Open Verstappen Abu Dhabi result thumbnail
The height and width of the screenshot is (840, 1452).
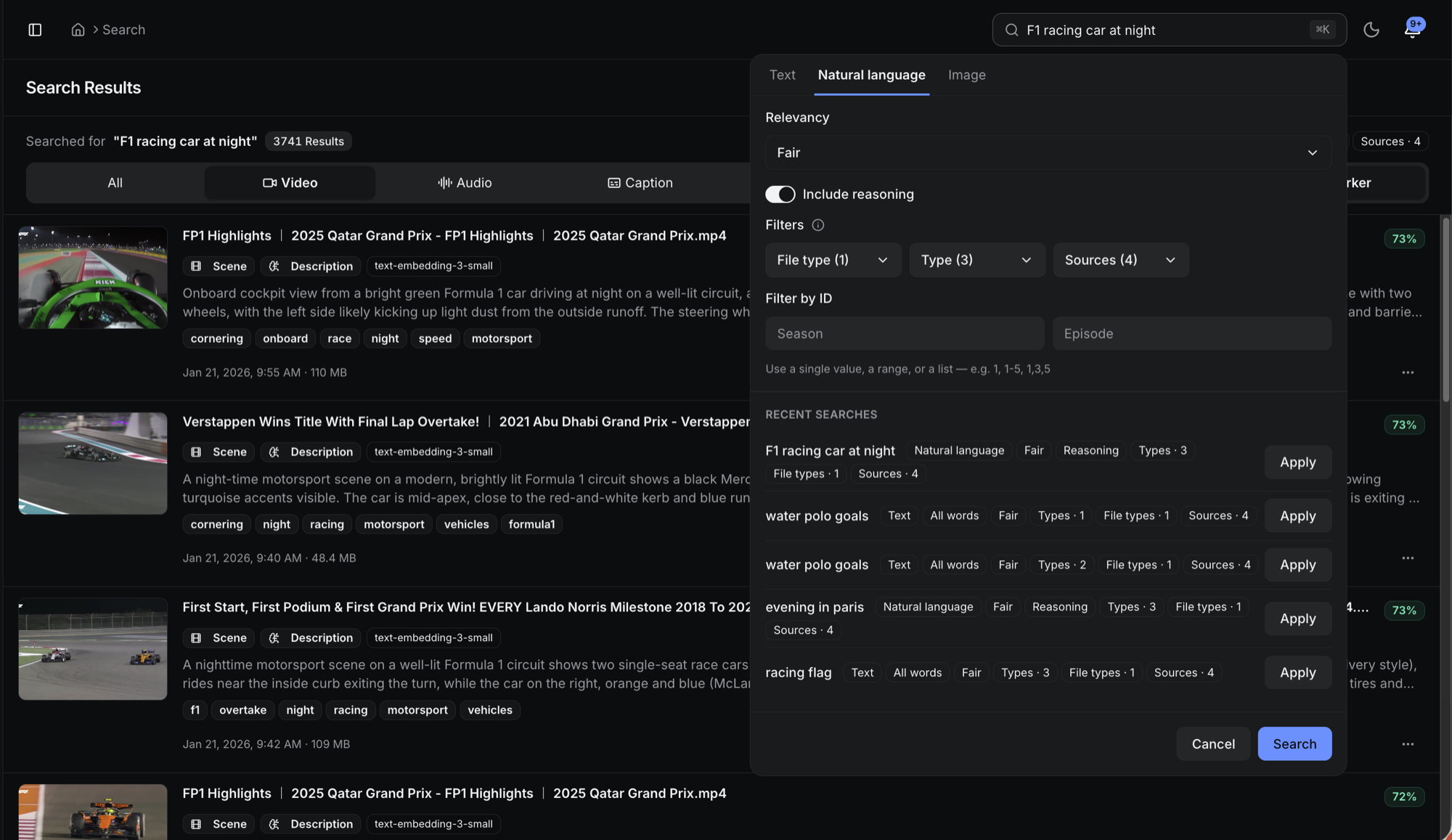coord(93,463)
